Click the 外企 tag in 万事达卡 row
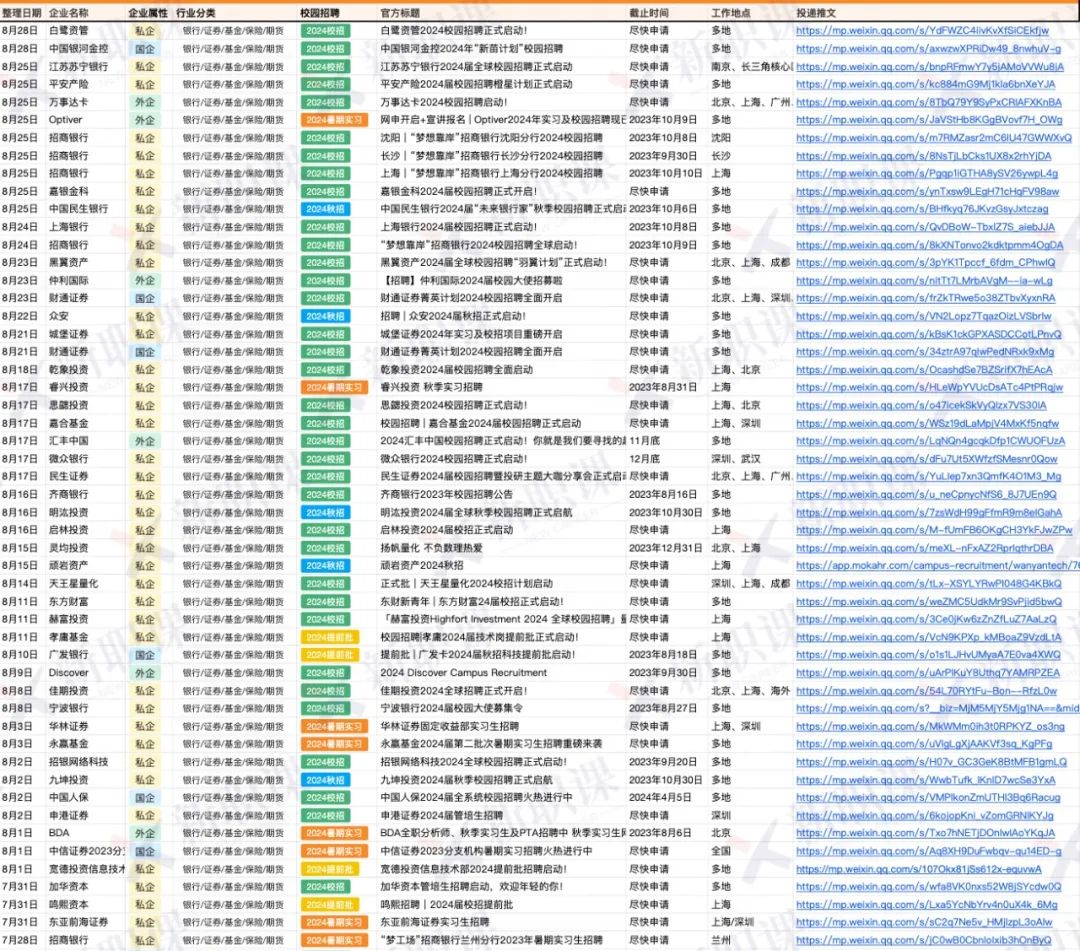This screenshot has height=951, width=1080. (x=145, y=102)
